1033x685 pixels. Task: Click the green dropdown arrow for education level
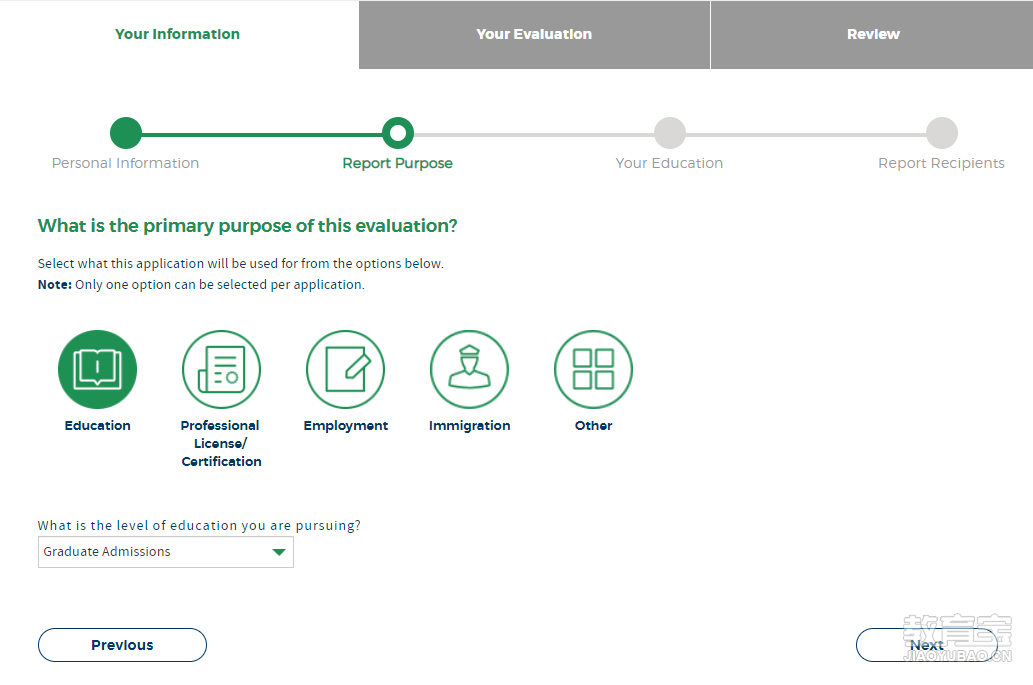click(x=279, y=552)
